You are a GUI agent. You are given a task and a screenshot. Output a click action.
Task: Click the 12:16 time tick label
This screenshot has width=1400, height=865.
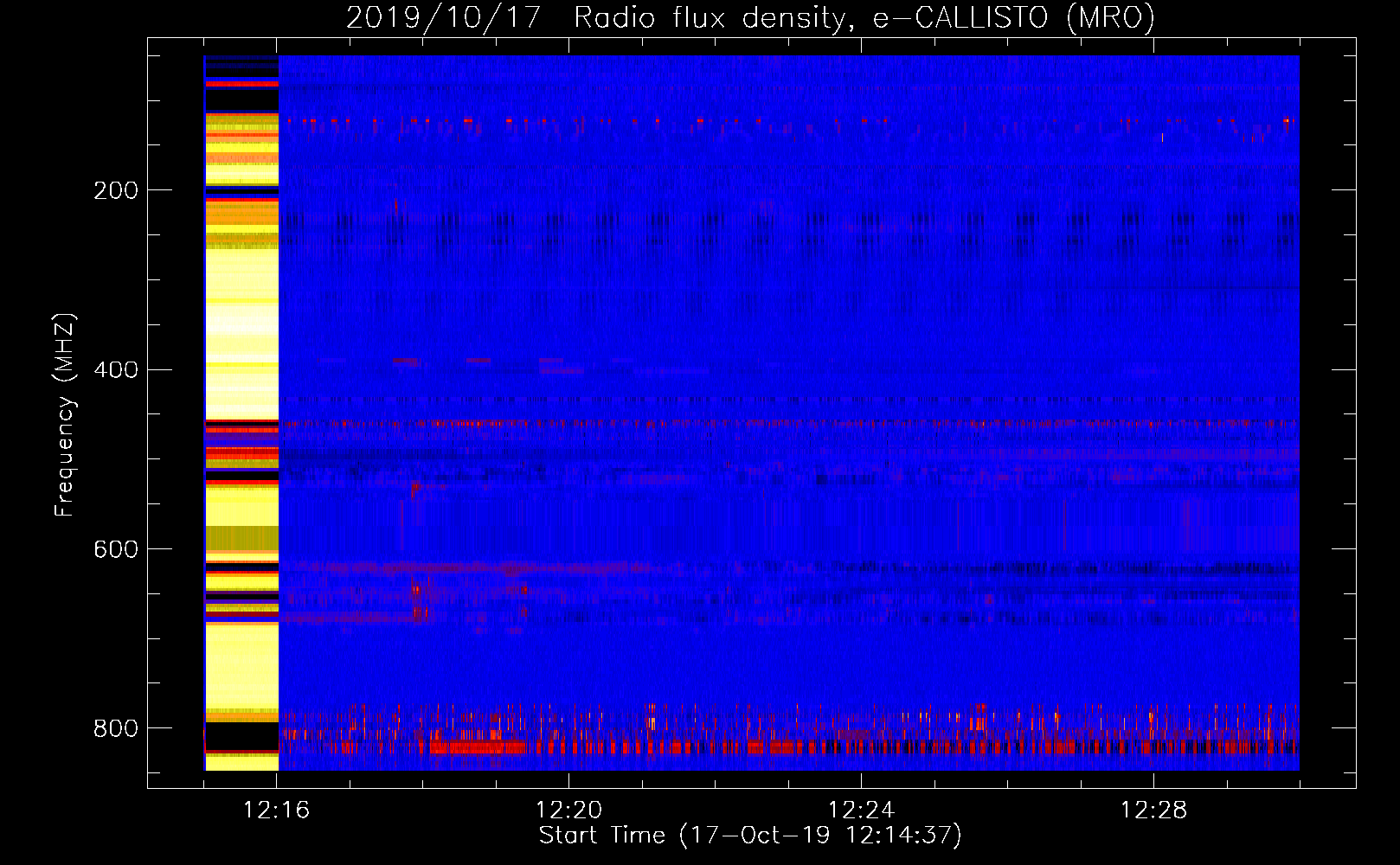(277, 811)
